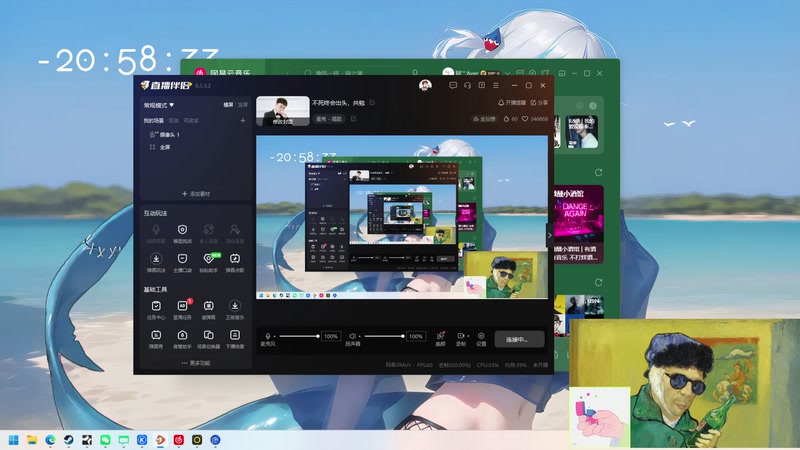
Task: Click the feedback icon in title bar
Action: coord(481,85)
